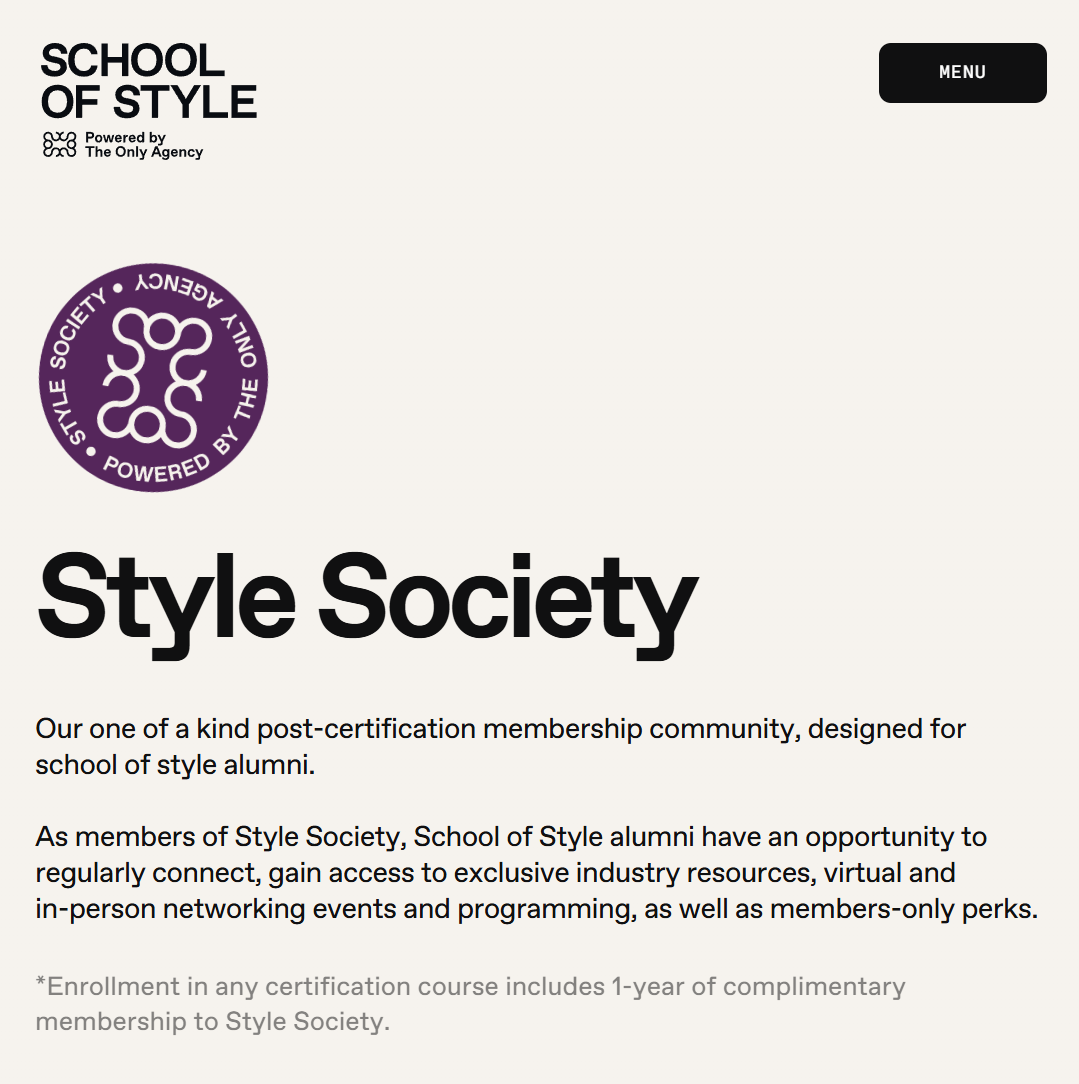Click the small Only Agency knot icon in header
The image size is (1079, 1084).
tap(59, 145)
